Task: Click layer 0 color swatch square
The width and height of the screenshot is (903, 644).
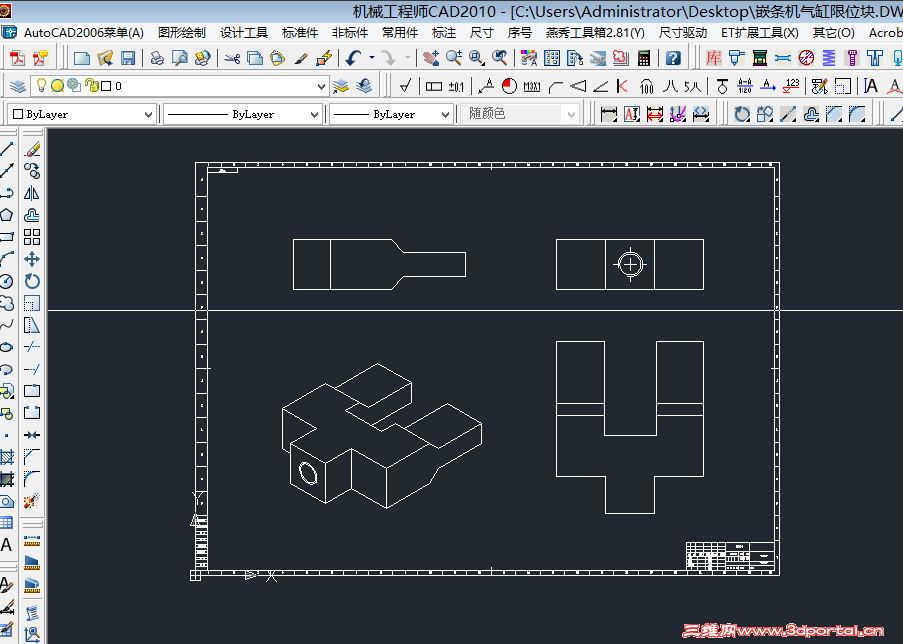Action: (106, 86)
